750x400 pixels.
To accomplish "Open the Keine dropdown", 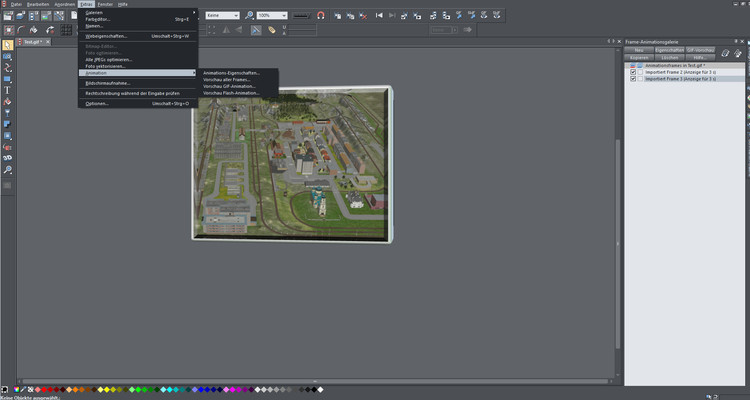I will coord(222,15).
